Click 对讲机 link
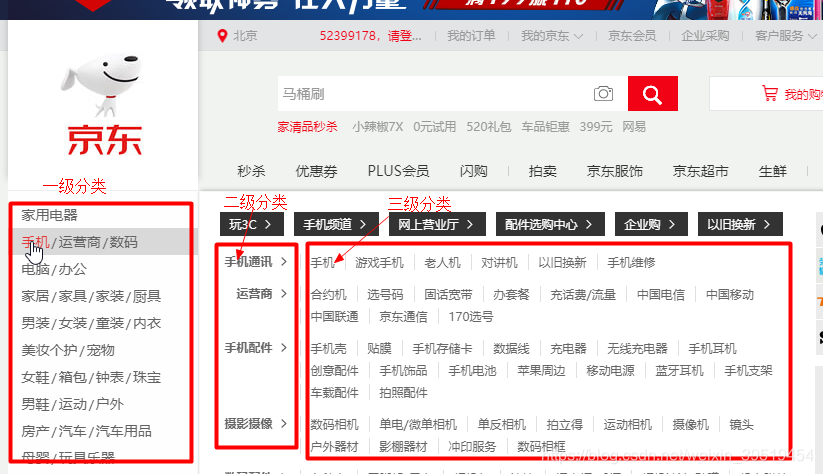 [499, 262]
